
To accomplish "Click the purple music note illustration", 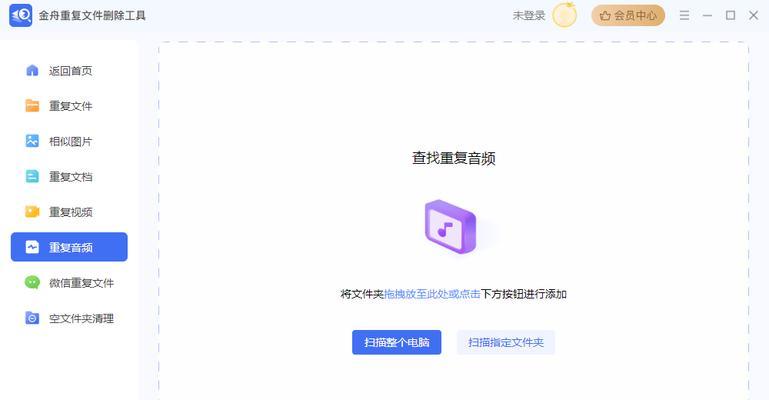I will coord(451,226).
